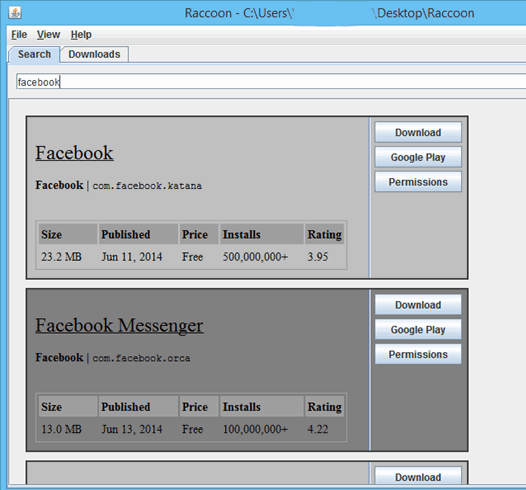This screenshot has width=526, height=490.
Task: Select package name com.facebook.katana
Action: [147, 186]
